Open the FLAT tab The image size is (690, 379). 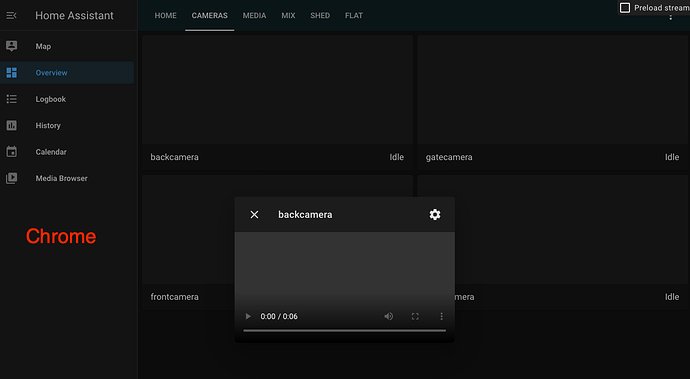click(x=354, y=15)
